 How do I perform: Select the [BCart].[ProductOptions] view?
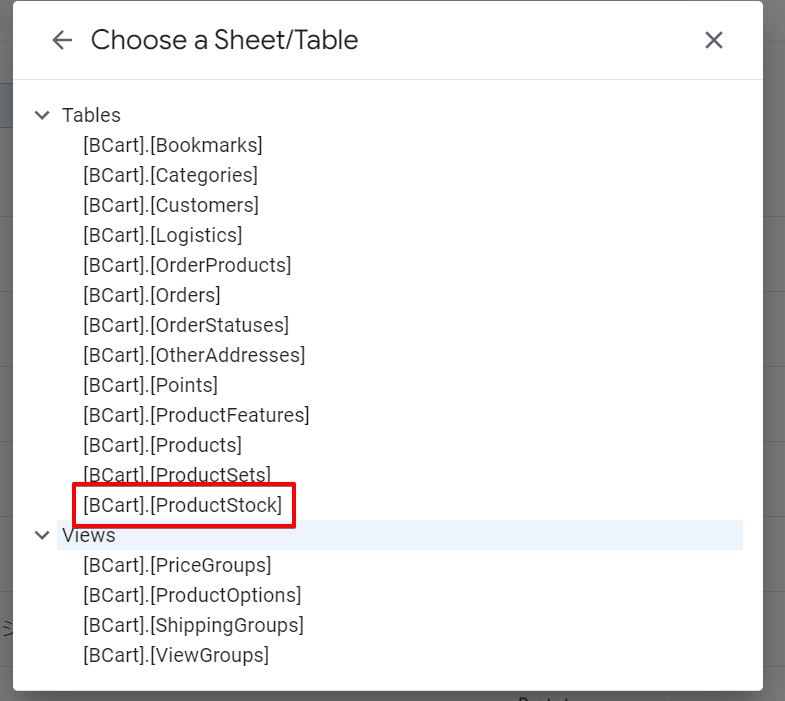[x=192, y=595]
